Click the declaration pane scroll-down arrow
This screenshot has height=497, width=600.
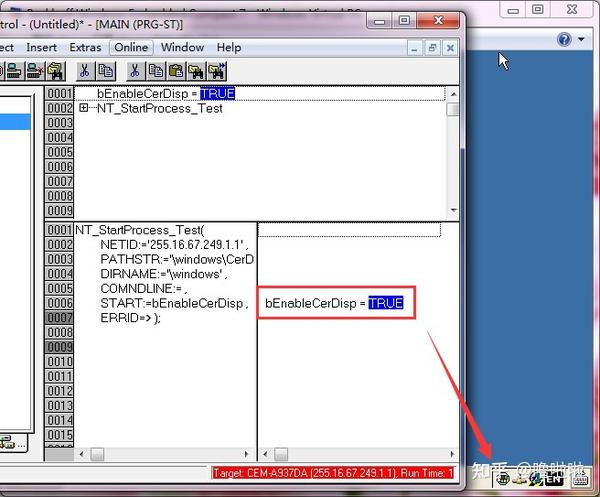point(453,210)
